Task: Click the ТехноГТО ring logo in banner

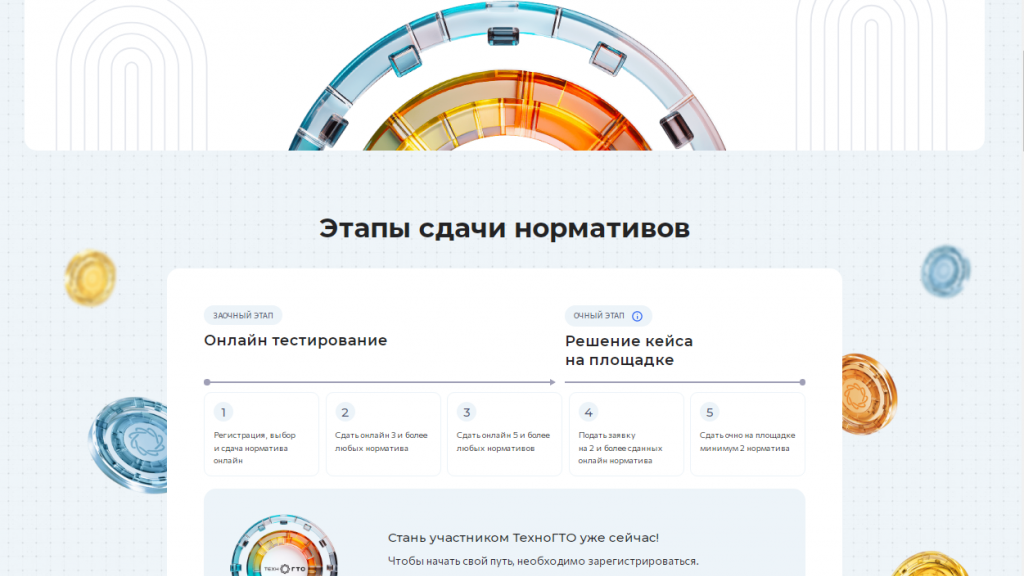Action: coord(284,545)
